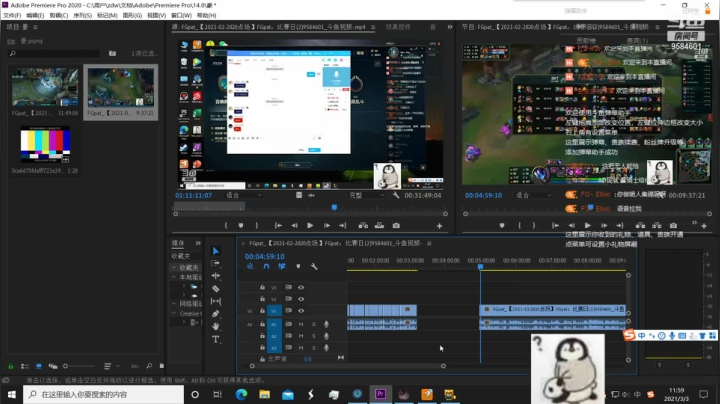Step forward one frame in Source monitor
This screenshot has height=404, width=720.
coord(326,225)
